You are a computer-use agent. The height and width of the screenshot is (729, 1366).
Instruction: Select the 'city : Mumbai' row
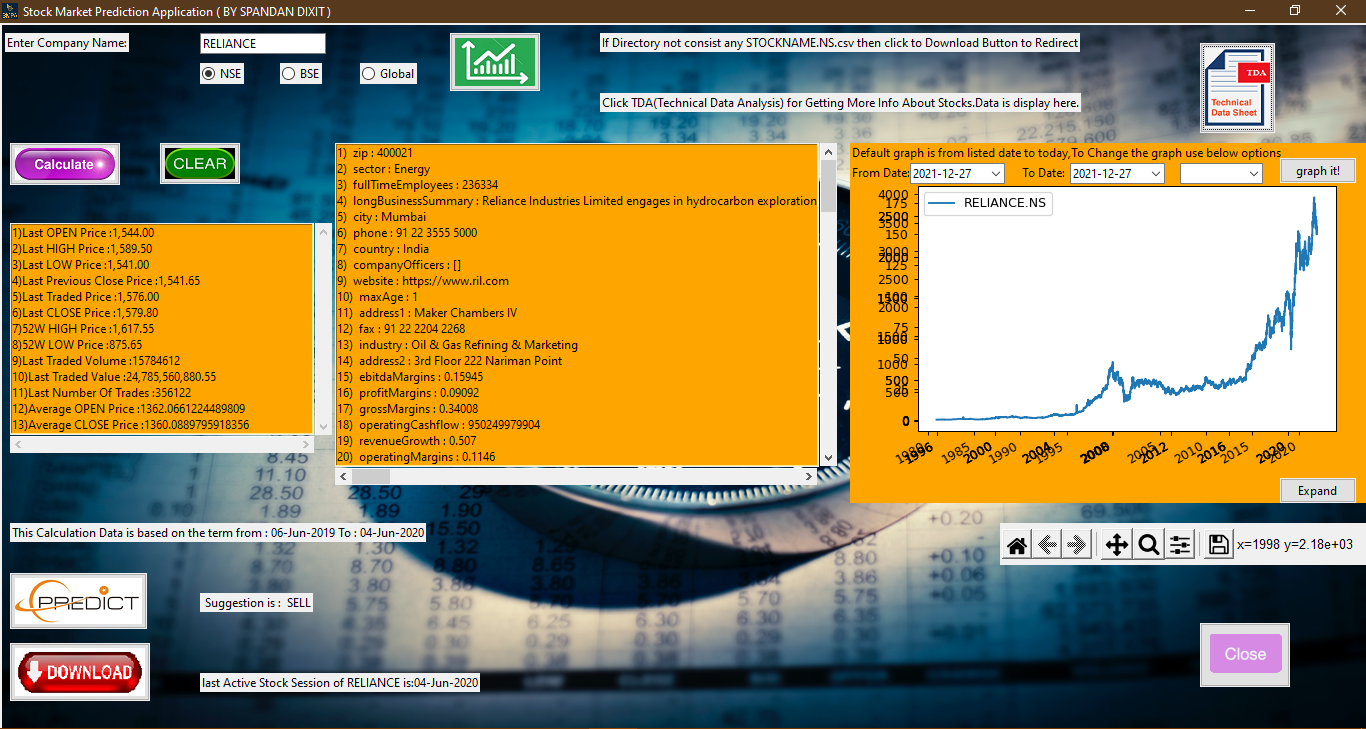(382, 217)
